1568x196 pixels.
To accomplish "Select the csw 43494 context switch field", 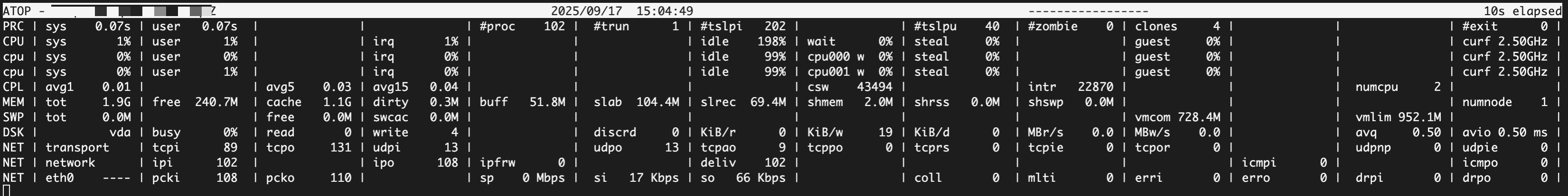I will pyautogui.click(x=850, y=87).
